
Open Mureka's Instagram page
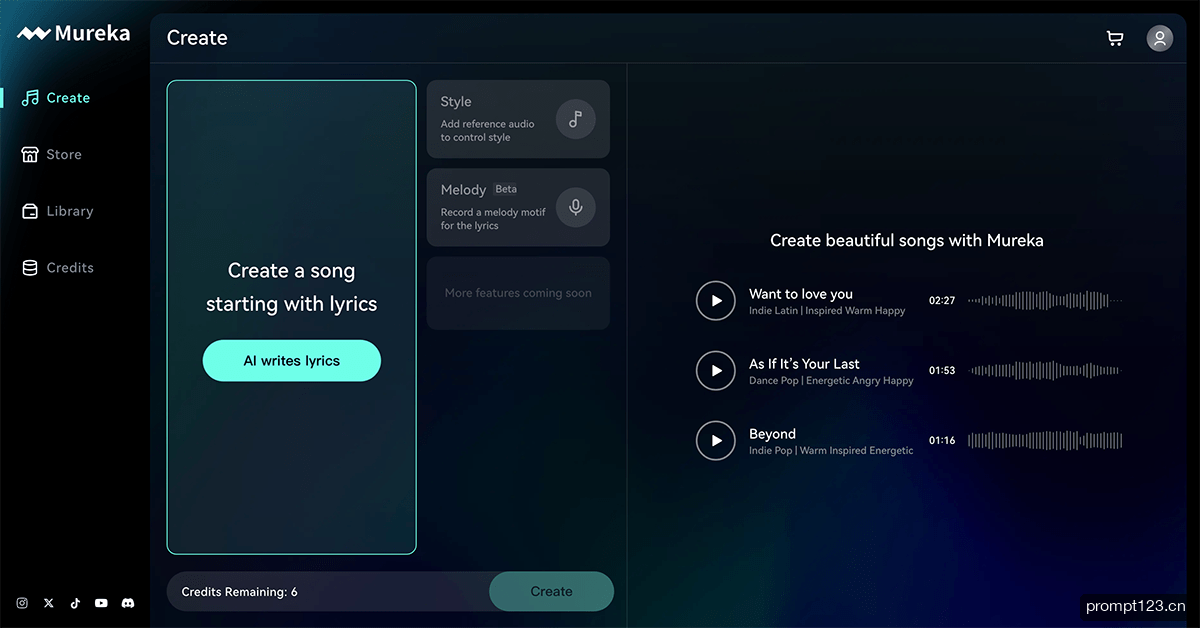(x=22, y=603)
